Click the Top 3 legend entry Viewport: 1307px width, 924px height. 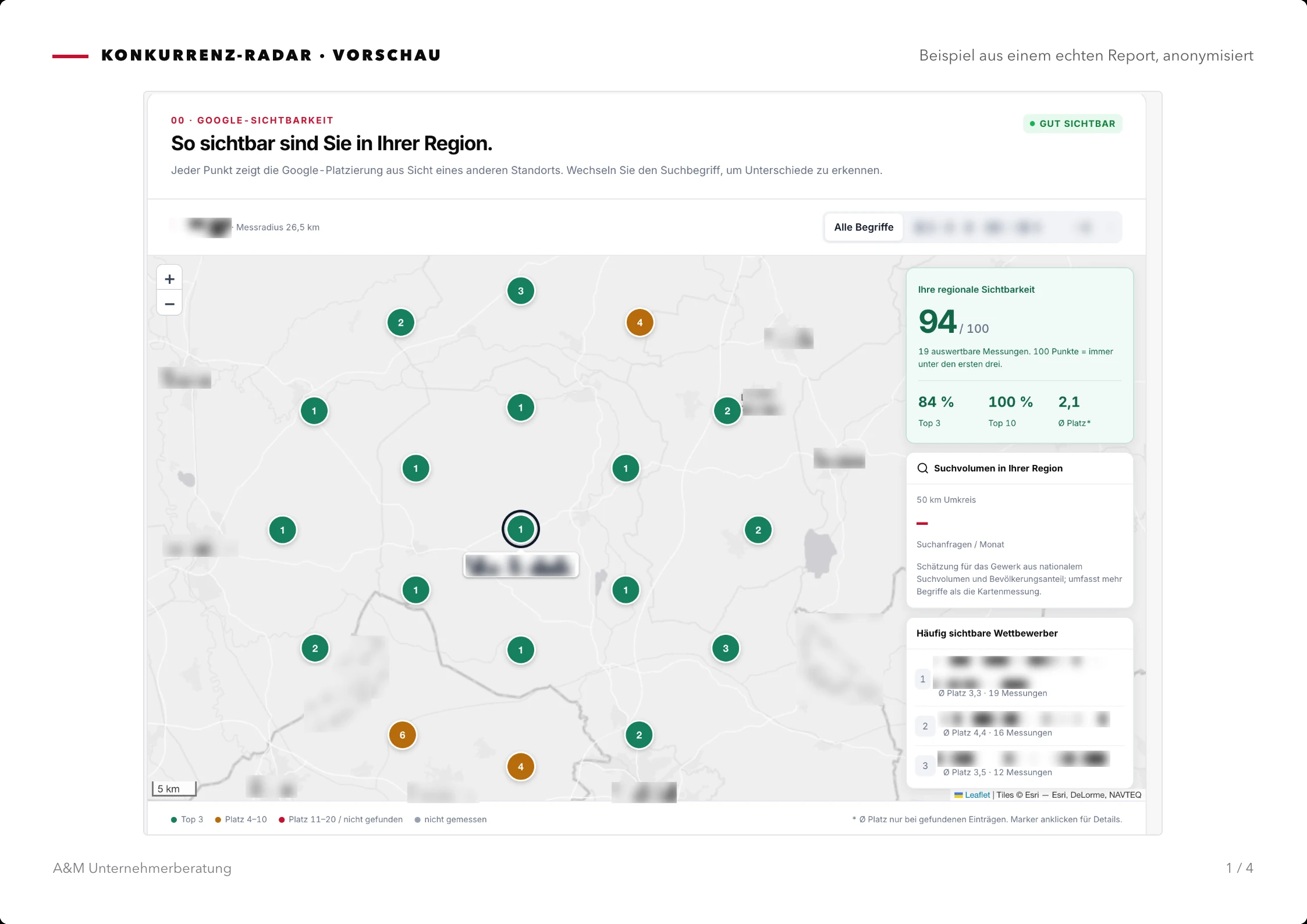[187, 819]
